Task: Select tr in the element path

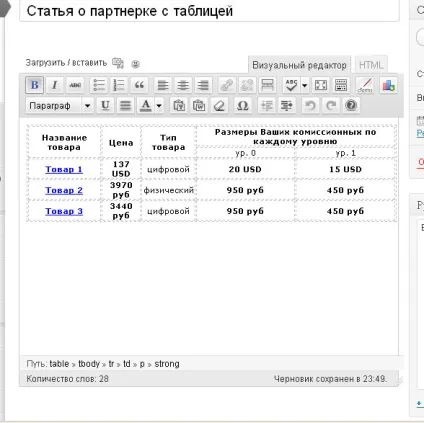Action: tap(111, 364)
